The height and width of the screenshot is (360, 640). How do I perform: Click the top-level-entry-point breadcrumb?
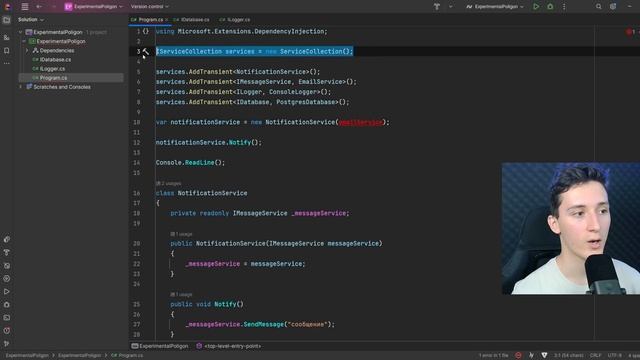(x=229, y=346)
